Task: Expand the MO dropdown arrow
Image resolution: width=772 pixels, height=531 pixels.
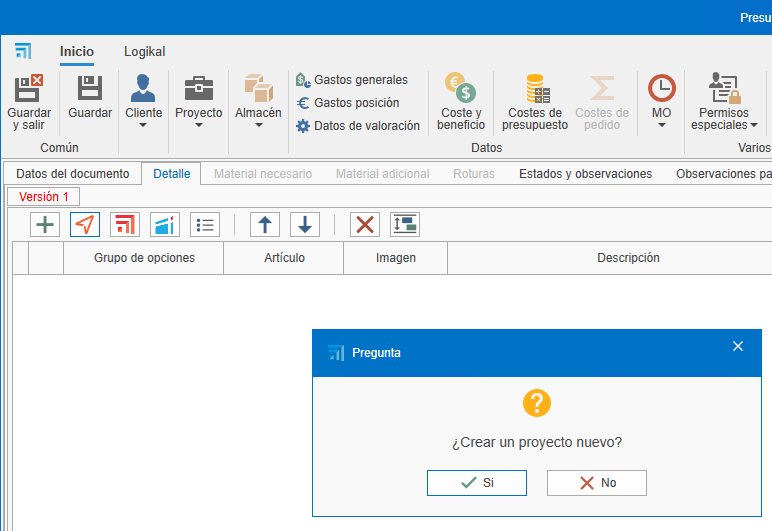Action: tap(662, 125)
